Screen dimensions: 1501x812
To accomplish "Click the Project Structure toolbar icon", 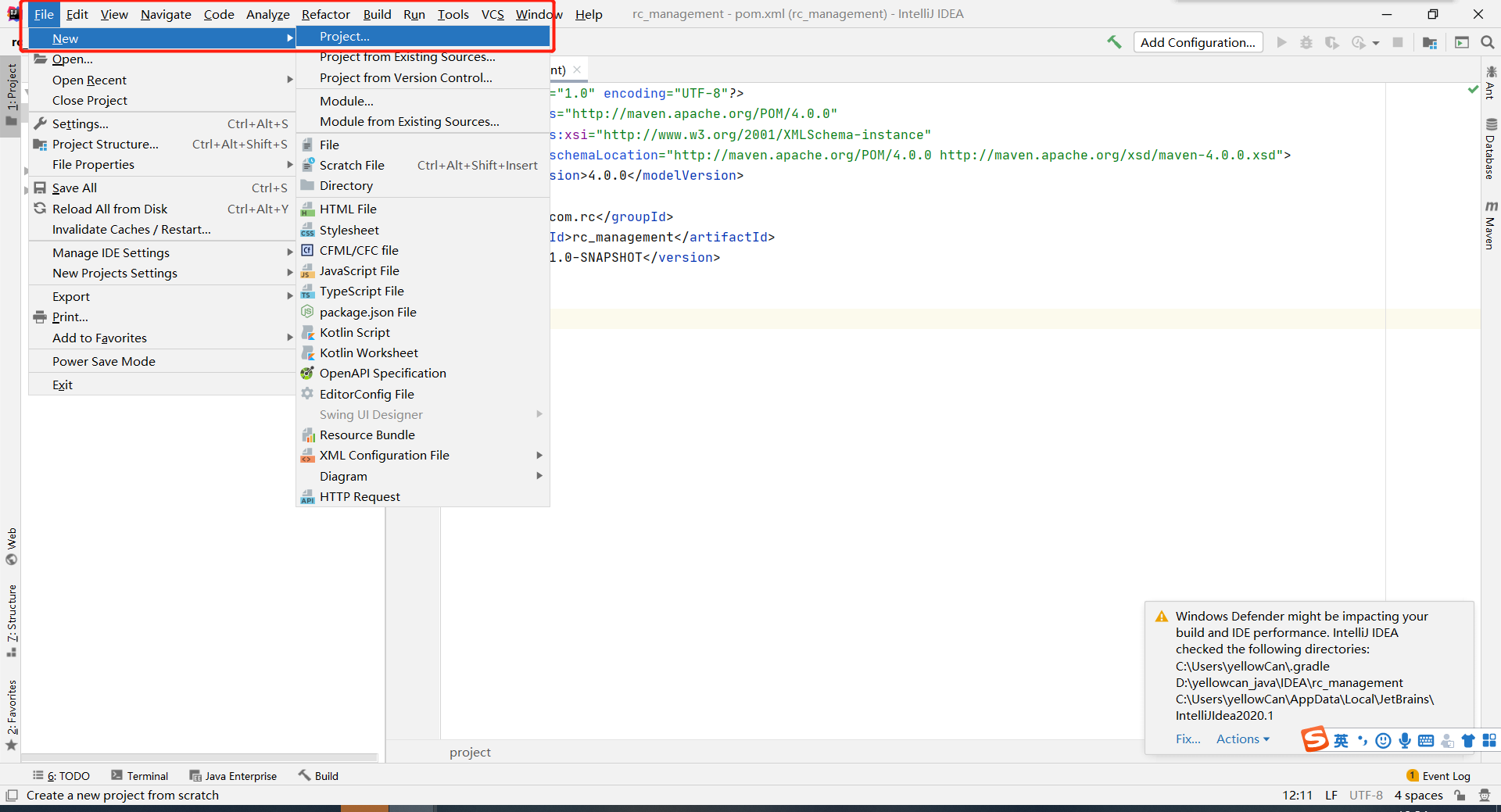I will [1430, 42].
